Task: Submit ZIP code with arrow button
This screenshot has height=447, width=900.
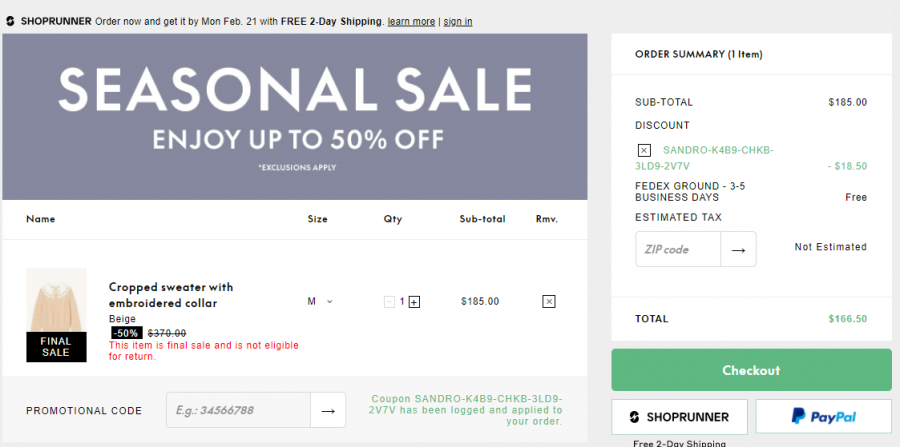Action: pos(738,250)
